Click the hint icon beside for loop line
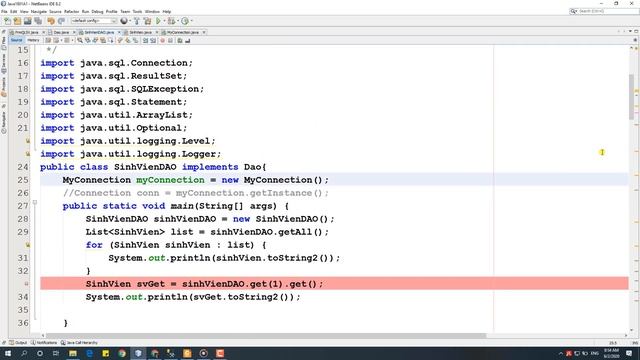This screenshot has width=640, height=360. [28, 245]
